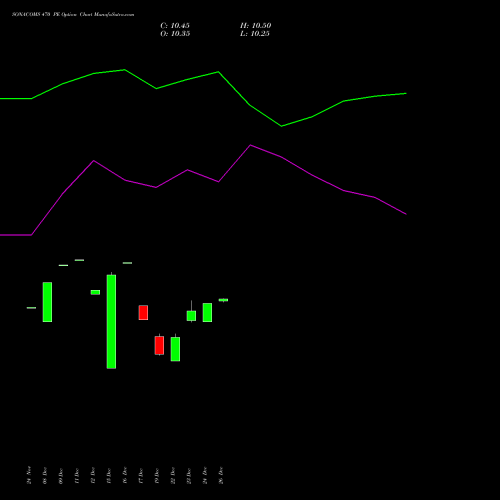
Task: Select the flat candle for 11 Dec
Action: tap(79, 260)
